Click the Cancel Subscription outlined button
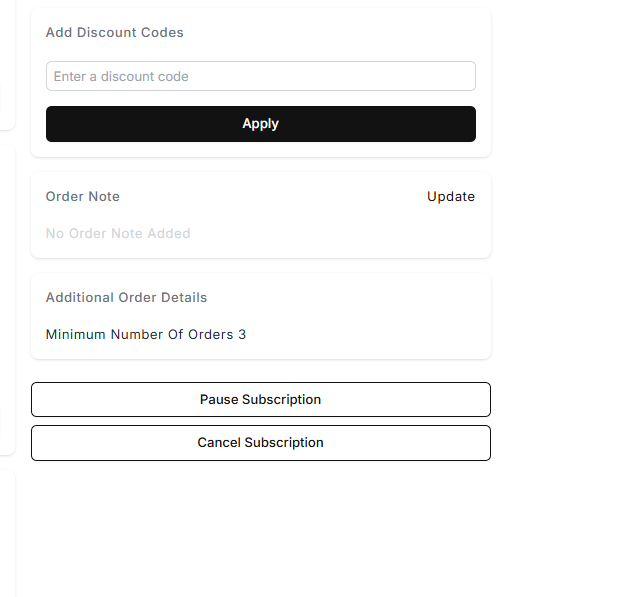 [260, 442]
